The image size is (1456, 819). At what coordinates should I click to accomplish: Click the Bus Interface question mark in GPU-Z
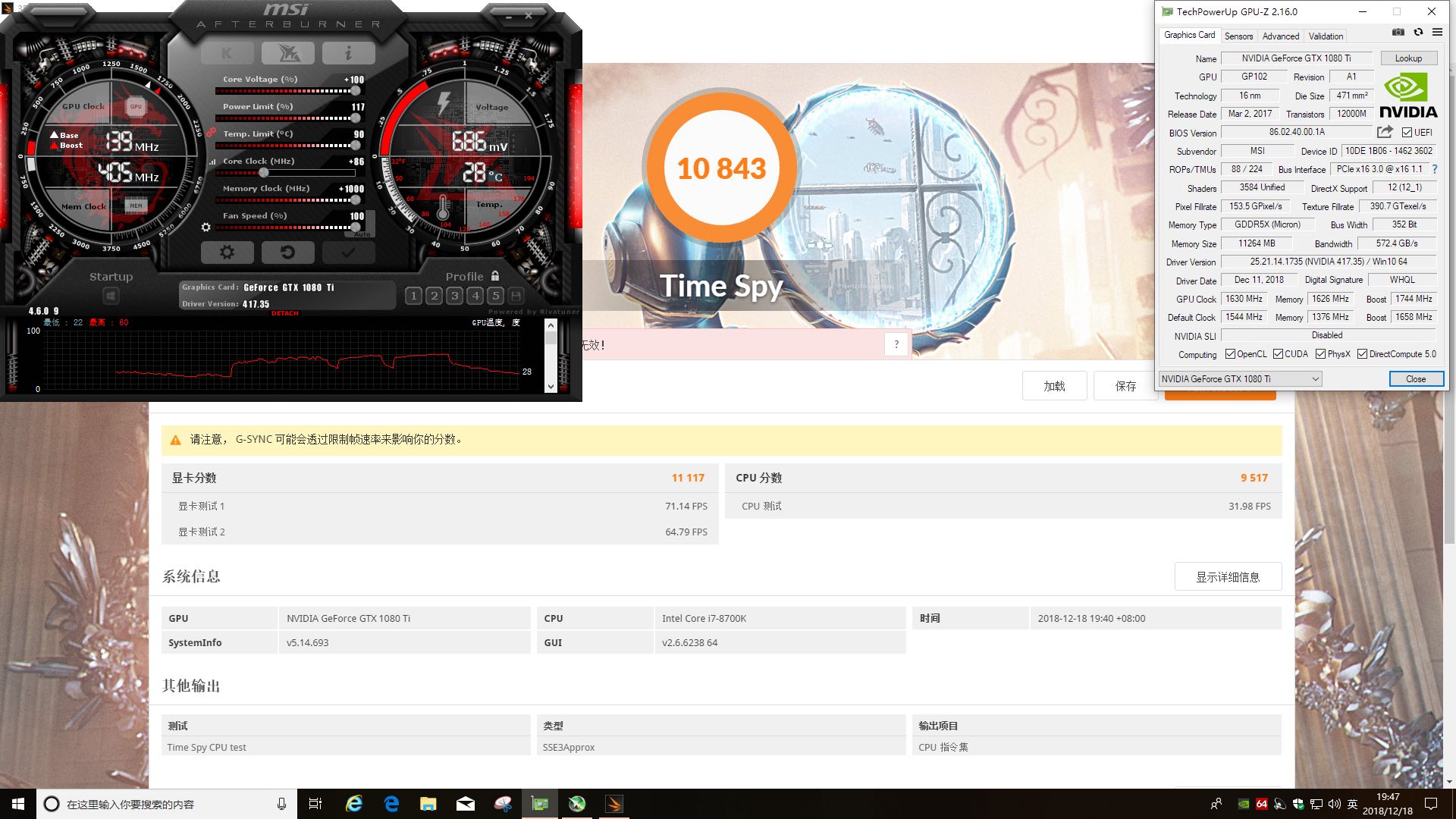(x=1435, y=169)
